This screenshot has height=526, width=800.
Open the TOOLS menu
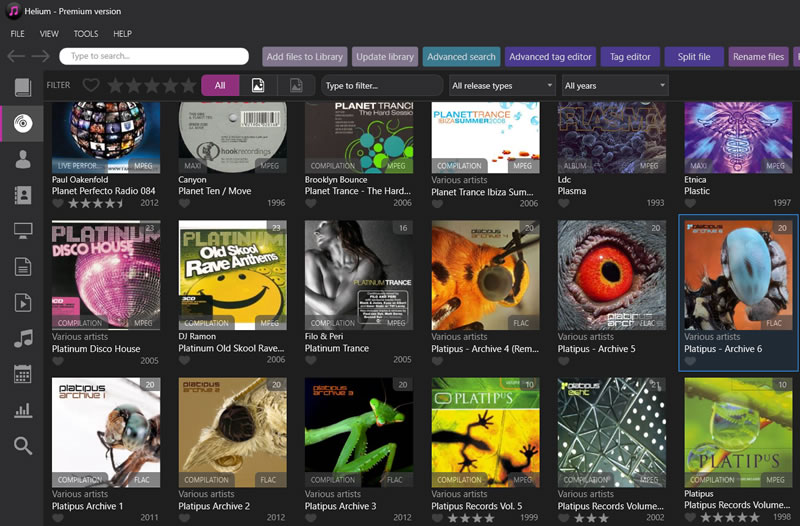tap(86, 34)
